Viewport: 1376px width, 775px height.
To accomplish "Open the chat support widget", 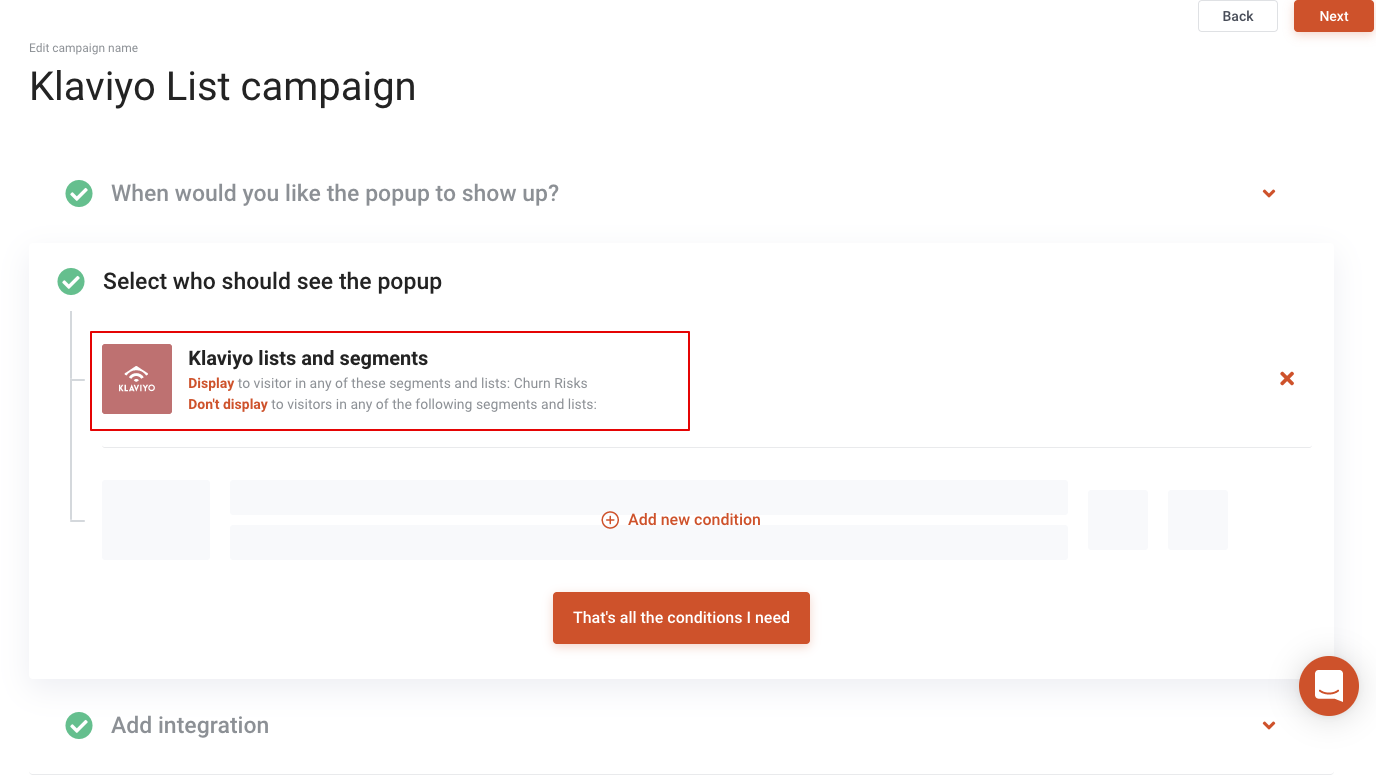I will [1328, 686].
